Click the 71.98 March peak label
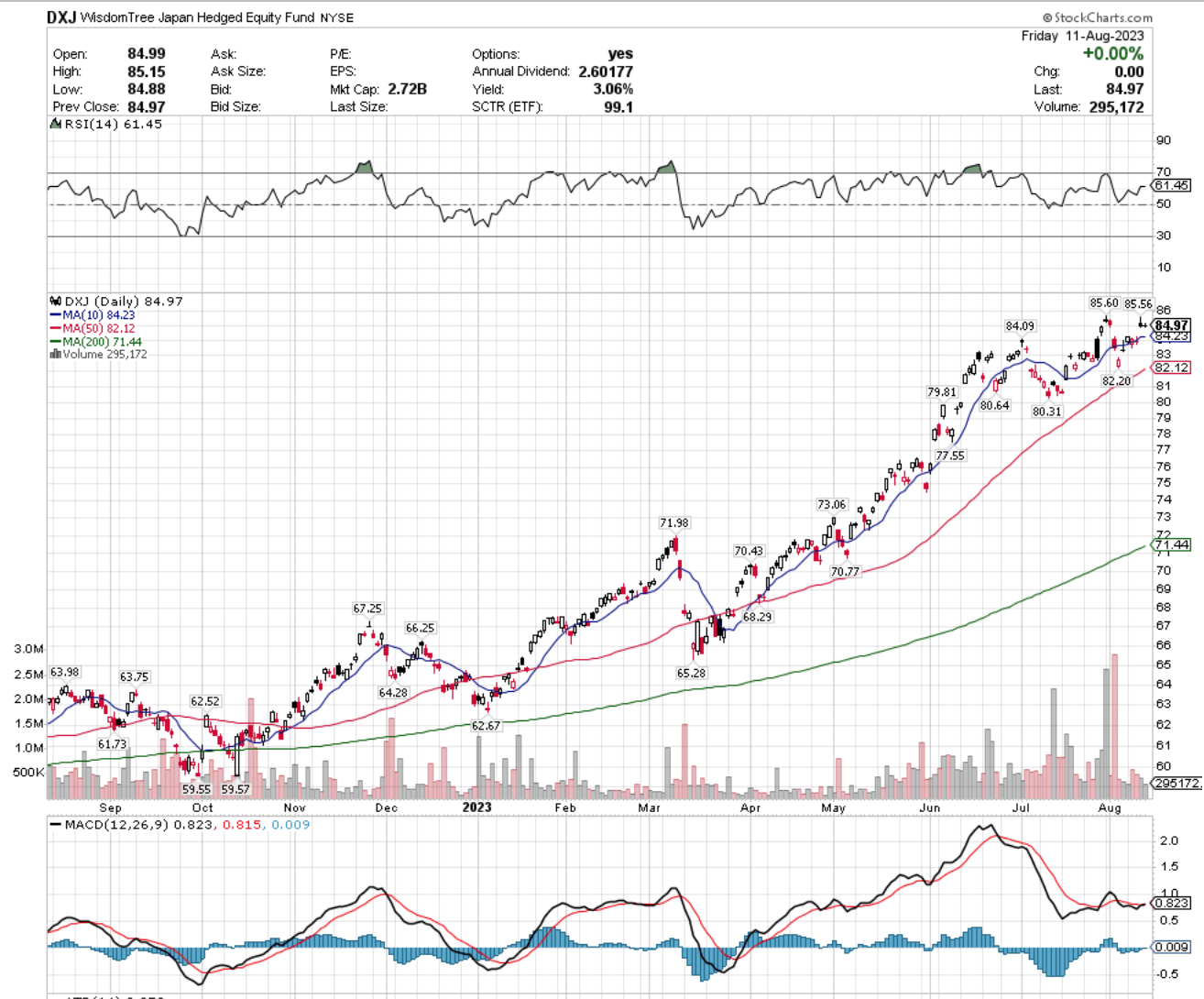Viewport: 1204px width, 999px height. click(674, 523)
